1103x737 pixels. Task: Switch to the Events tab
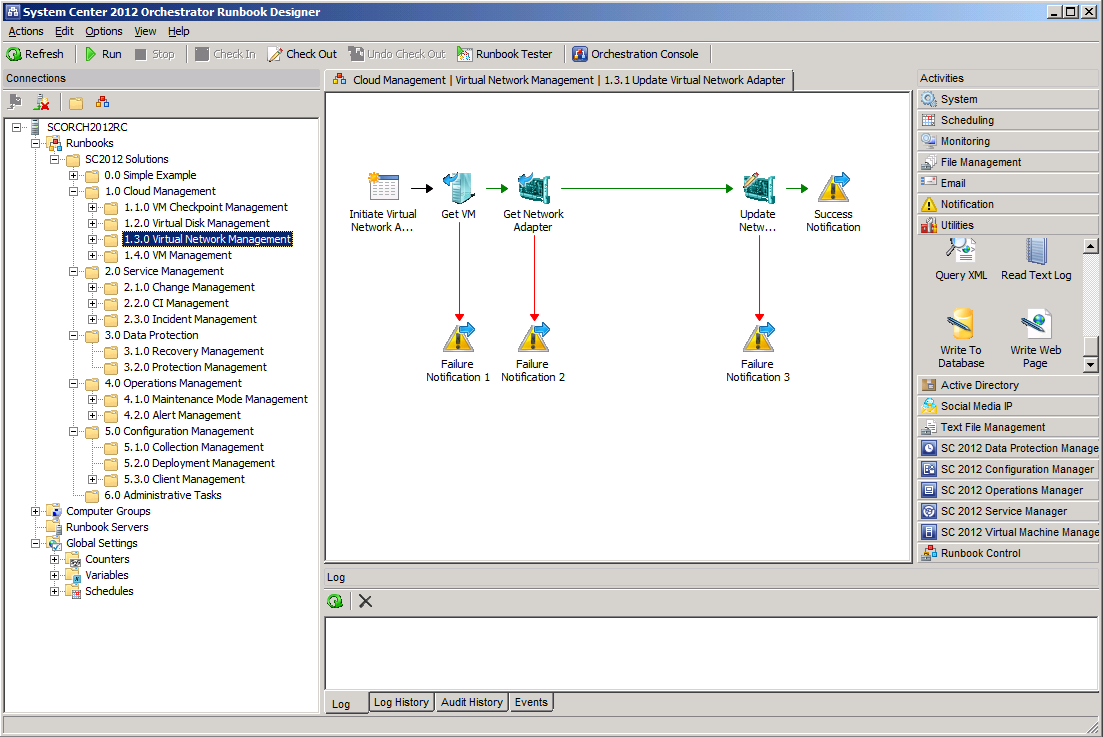531,702
